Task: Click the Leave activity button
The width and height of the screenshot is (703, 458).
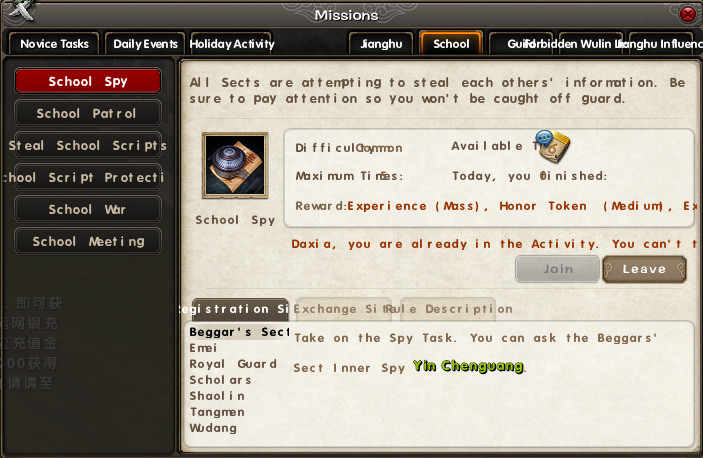Action: (x=644, y=269)
